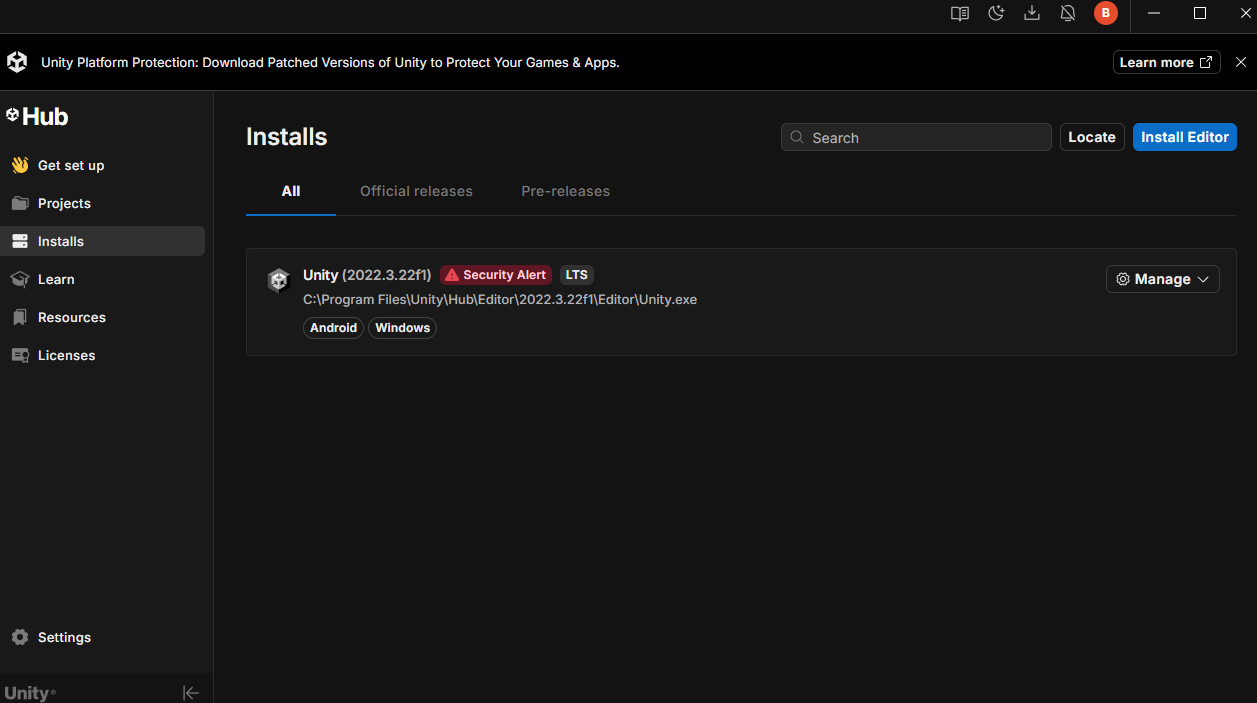Open the Manage dropdown for Unity 2022.3.22f1
Image resolution: width=1257 pixels, height=703 pixels.
click(x=1163, y=279)
